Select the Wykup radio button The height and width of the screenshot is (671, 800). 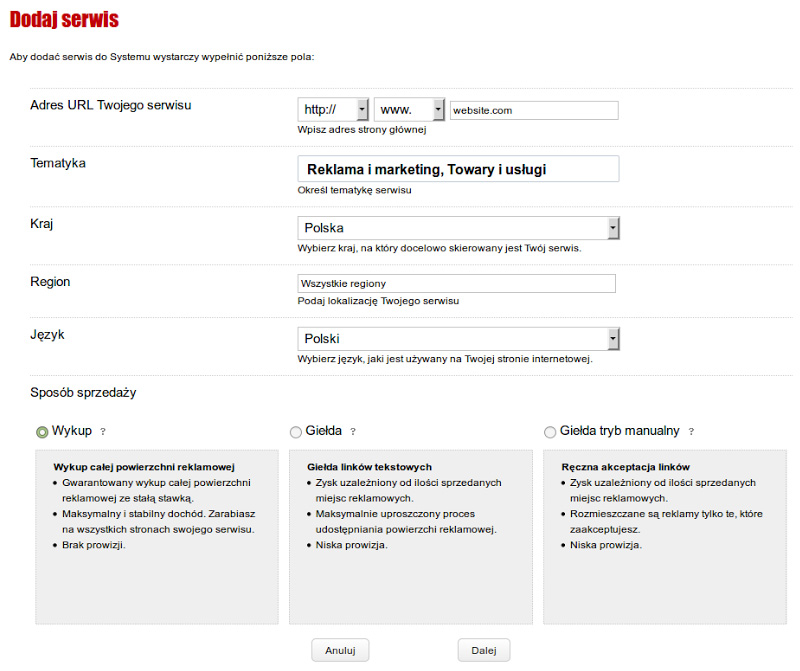point(42,432)
